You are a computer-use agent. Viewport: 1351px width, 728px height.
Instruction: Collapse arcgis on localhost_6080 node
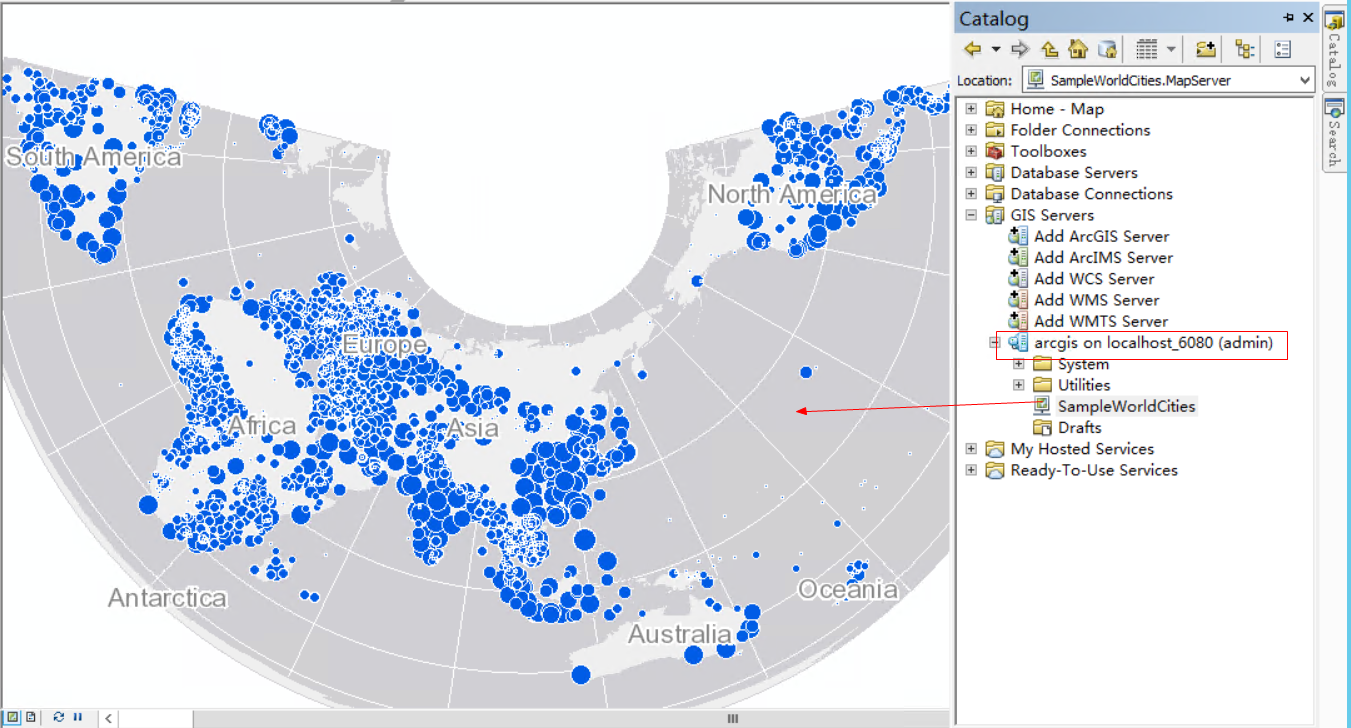995,343
